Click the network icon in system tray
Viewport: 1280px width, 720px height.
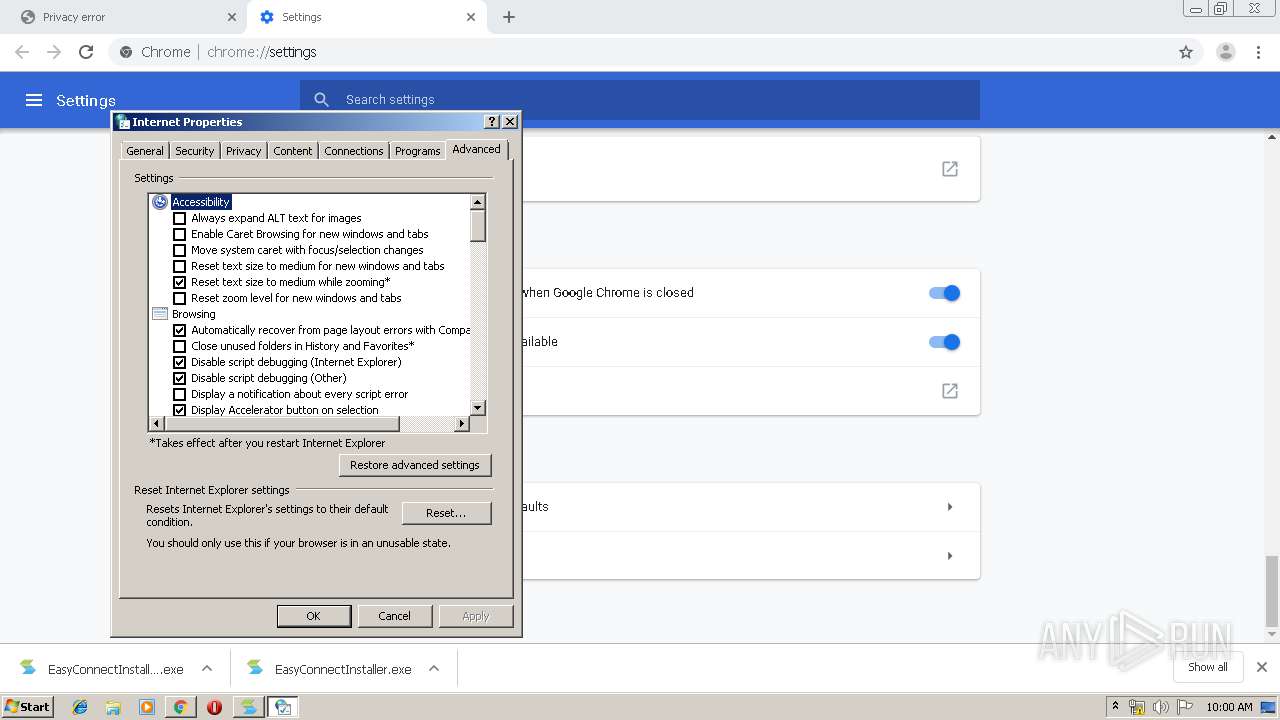click(1137, 707)
